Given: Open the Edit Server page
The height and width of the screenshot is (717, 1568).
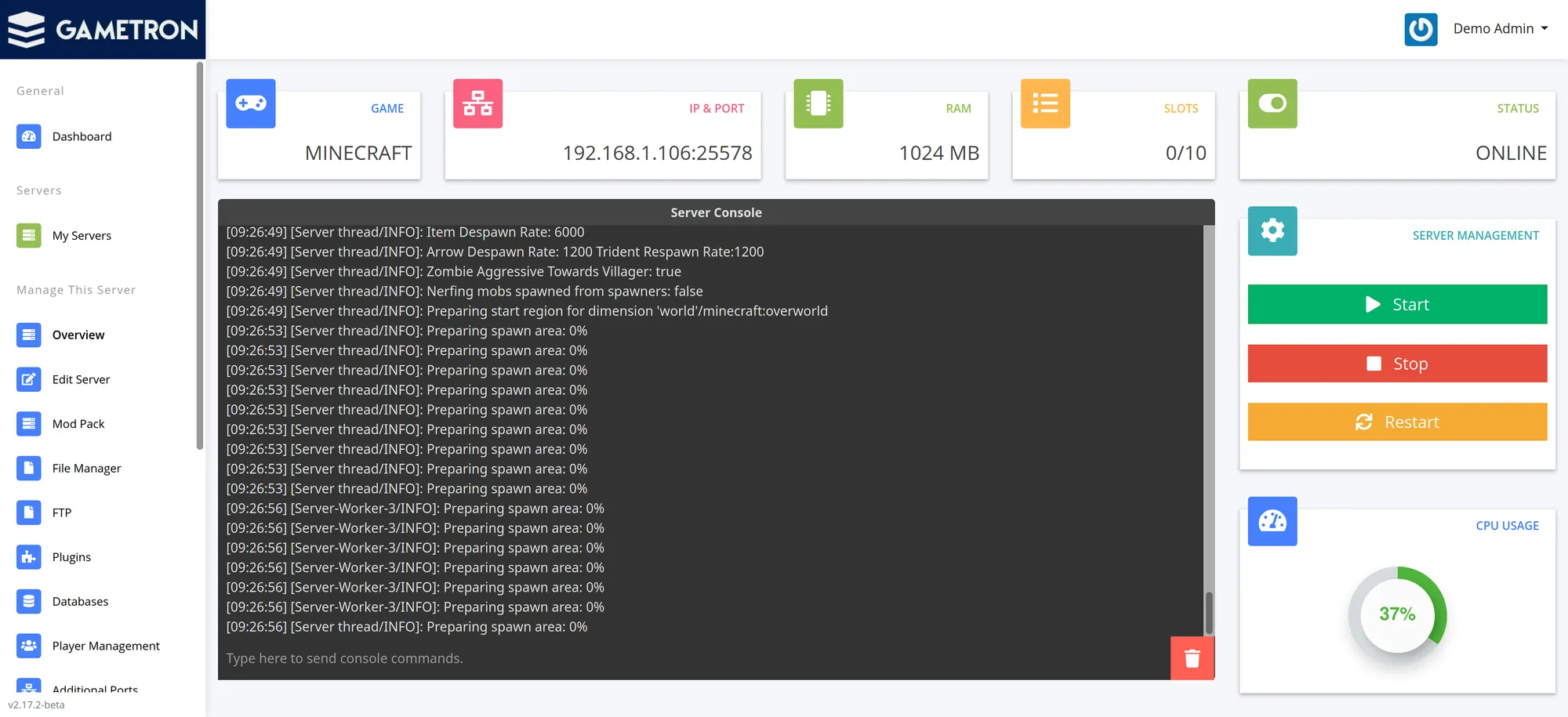Looking at the screenshot, I should point(81,379).
